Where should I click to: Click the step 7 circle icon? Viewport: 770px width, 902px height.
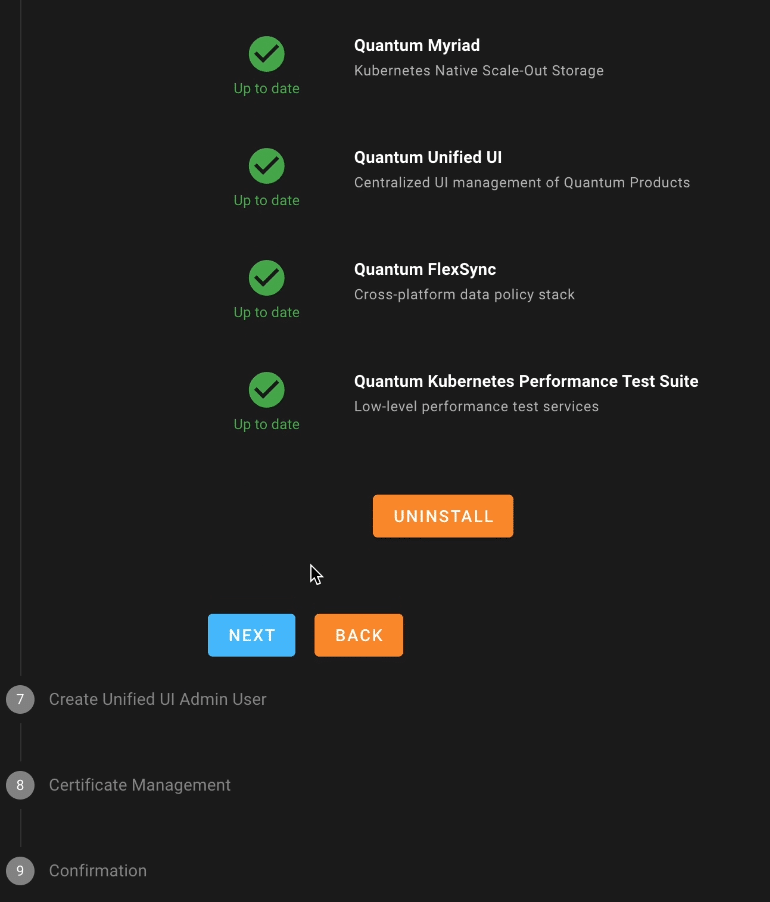[x=20, y=700]
